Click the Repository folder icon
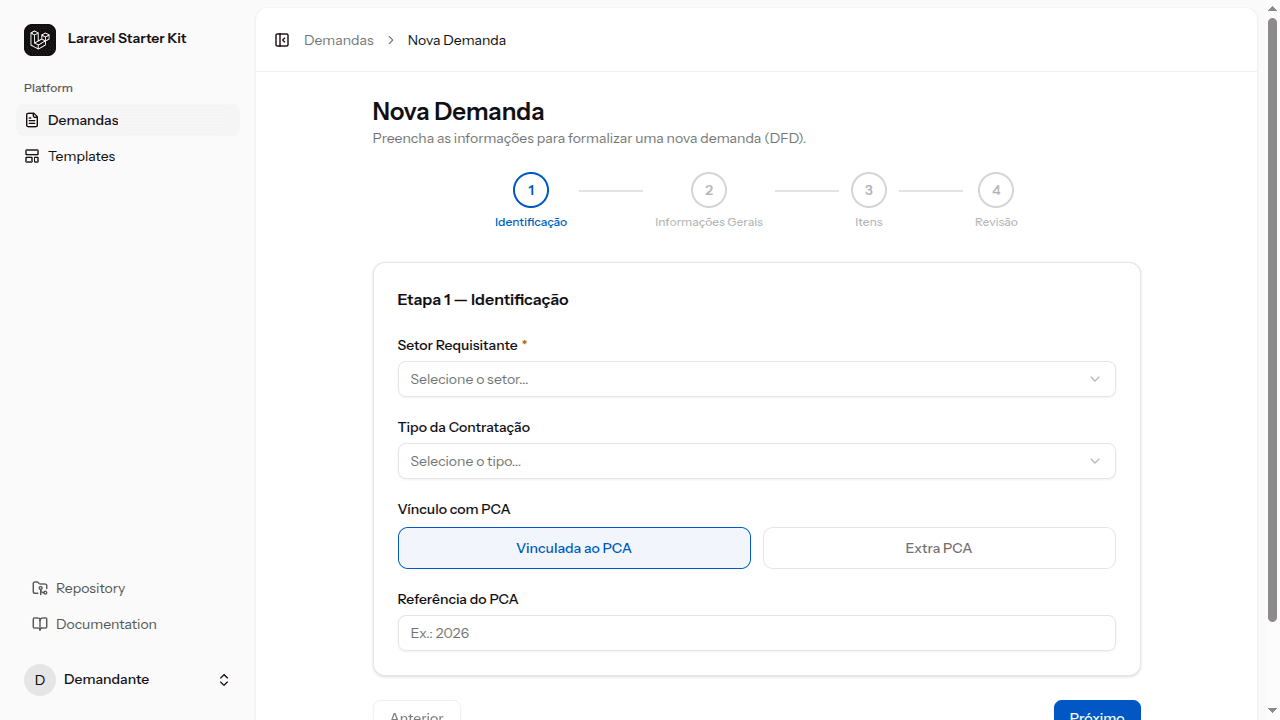Viewport: 1280px width, 720px height. pos(40,588)
